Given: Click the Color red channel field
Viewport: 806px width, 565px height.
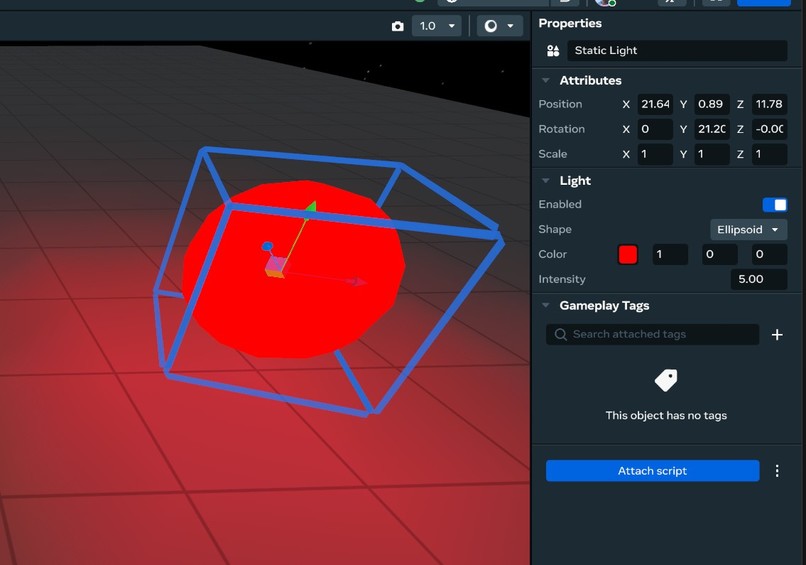Looking at the screenshot, I should coord(670,254).
